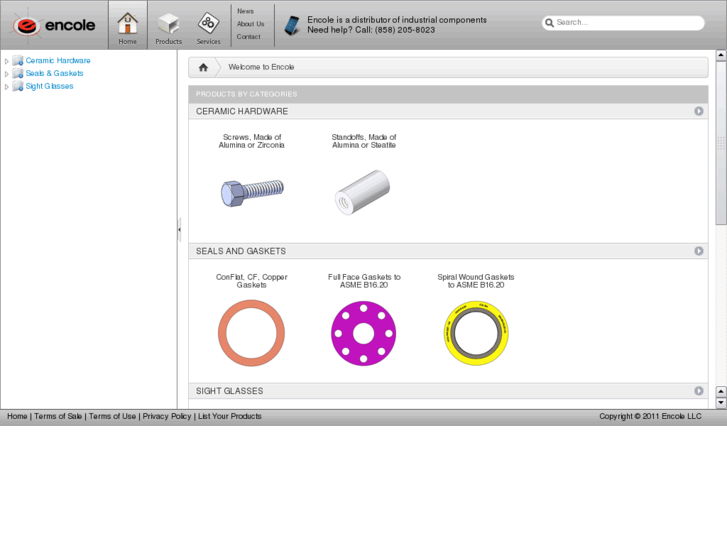Screen dimensions: 727x545
Task: Click the Privacy Policy footer link
Action: click(x=166, y=416)
